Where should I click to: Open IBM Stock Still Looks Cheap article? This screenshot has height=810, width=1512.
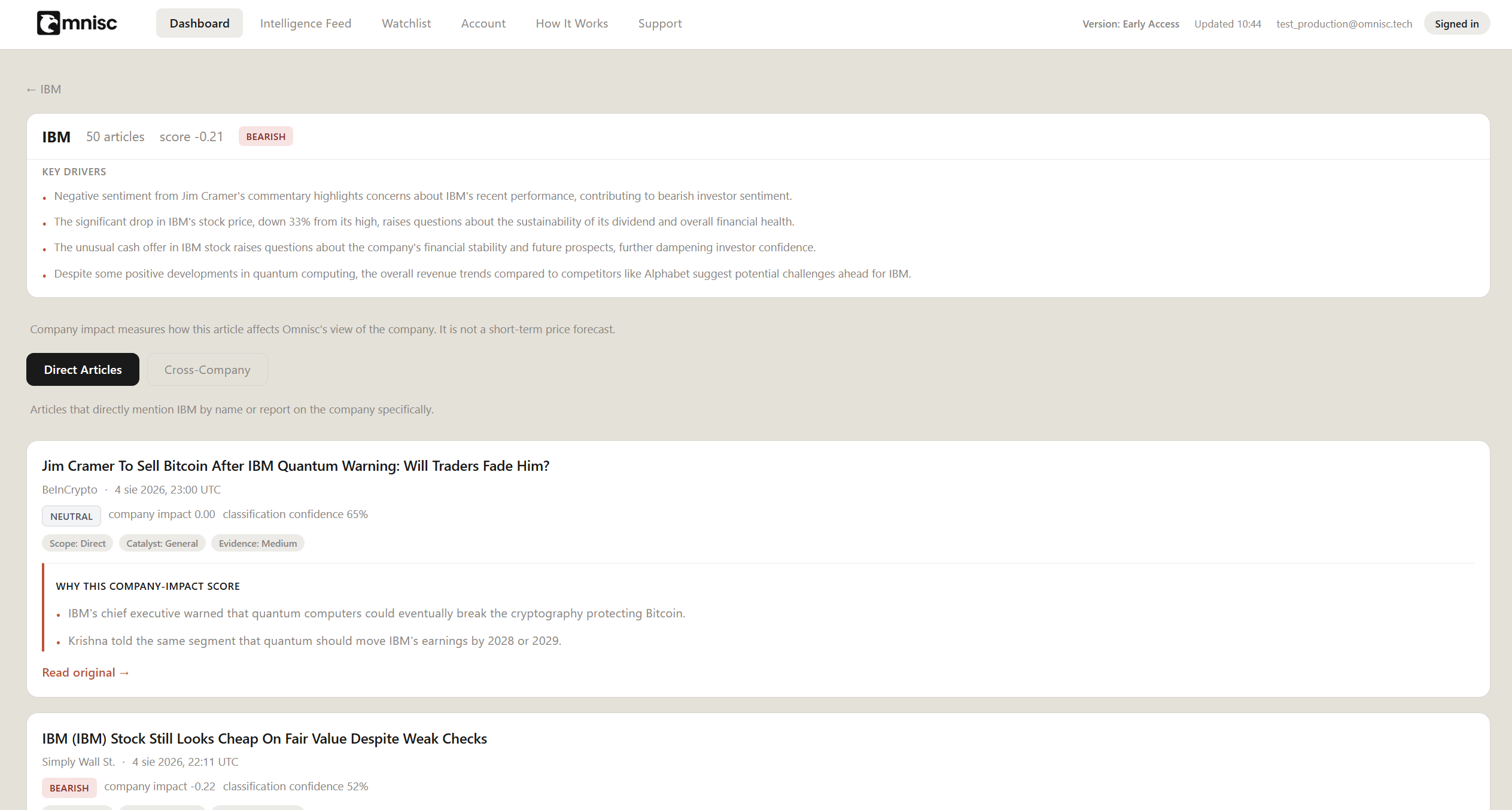pyautogui.click(x=264, y=739)
